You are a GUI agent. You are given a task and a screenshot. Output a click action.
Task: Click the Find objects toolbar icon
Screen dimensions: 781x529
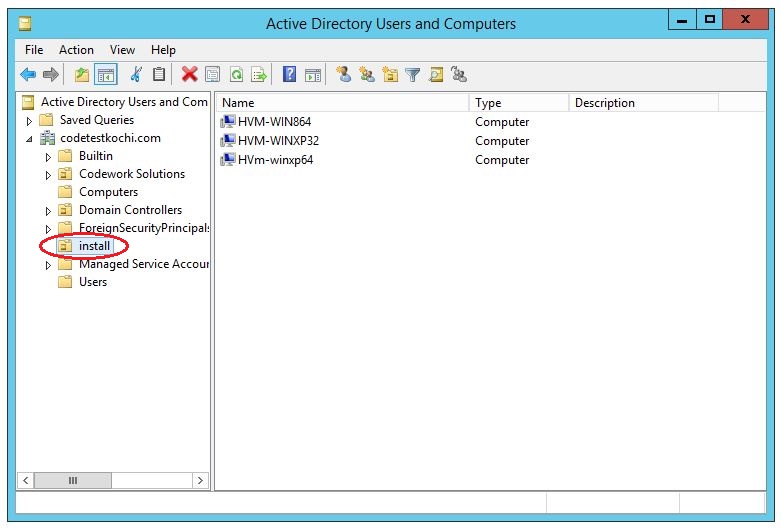coord(436,75)
